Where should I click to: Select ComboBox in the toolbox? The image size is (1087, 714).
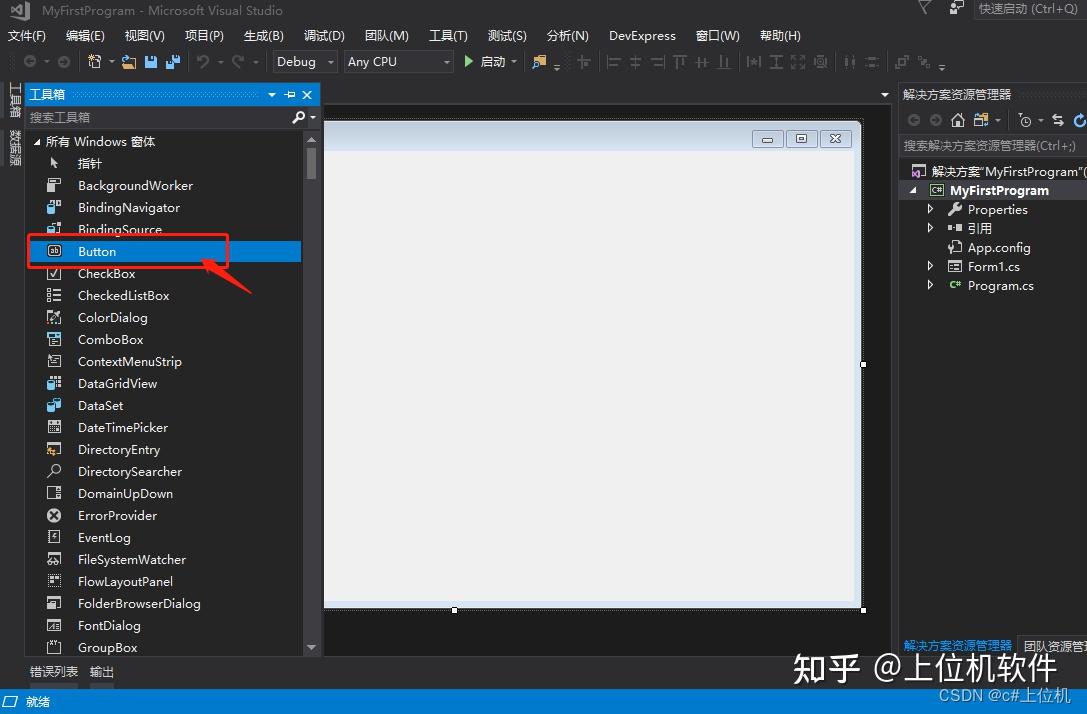164,339
